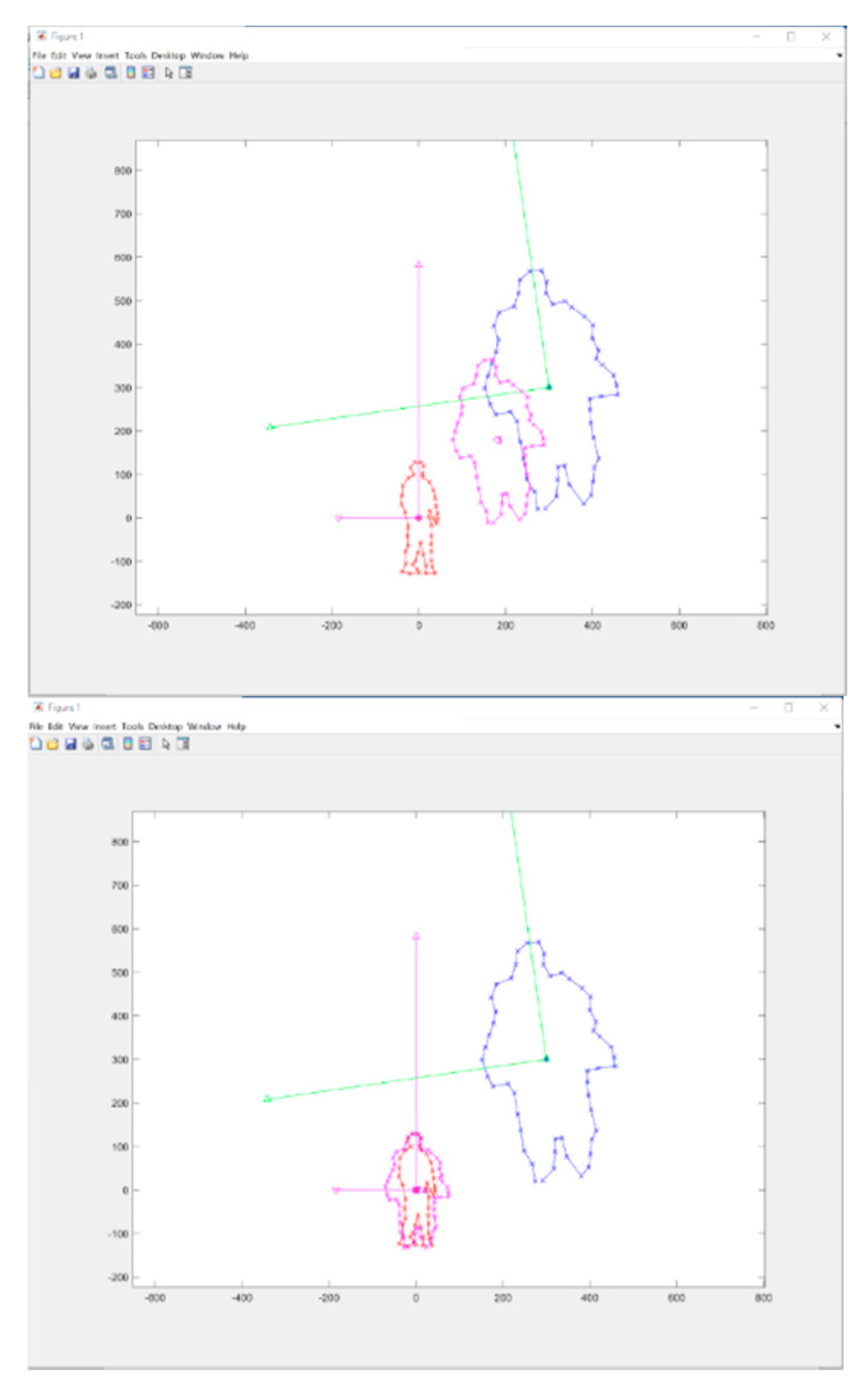868x1392 pixels.
Task: Open the Insert menu in lower figure window
Action: click(105, 727)
